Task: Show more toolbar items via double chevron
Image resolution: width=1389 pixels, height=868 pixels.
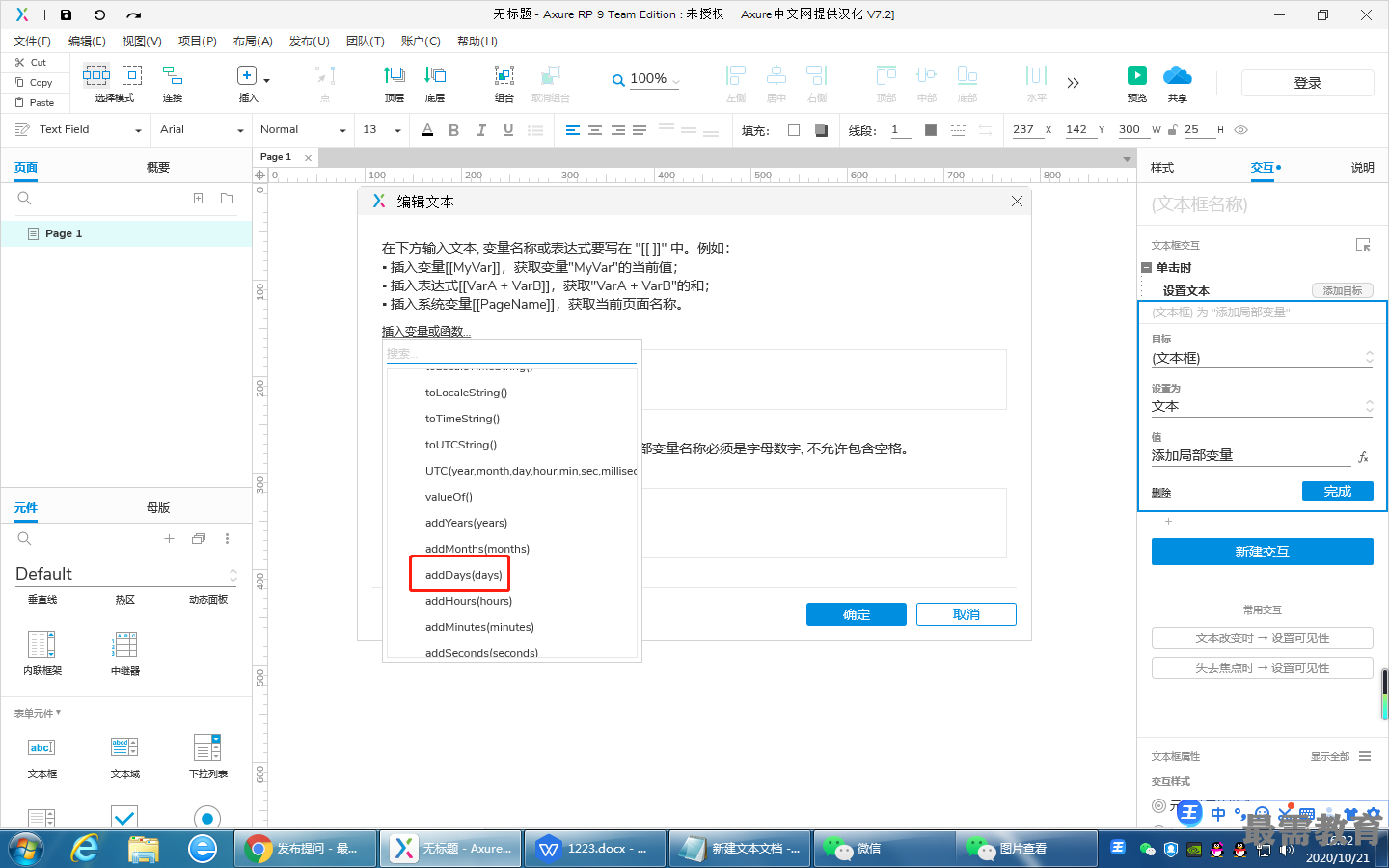Action: [x=1073, y=83]
